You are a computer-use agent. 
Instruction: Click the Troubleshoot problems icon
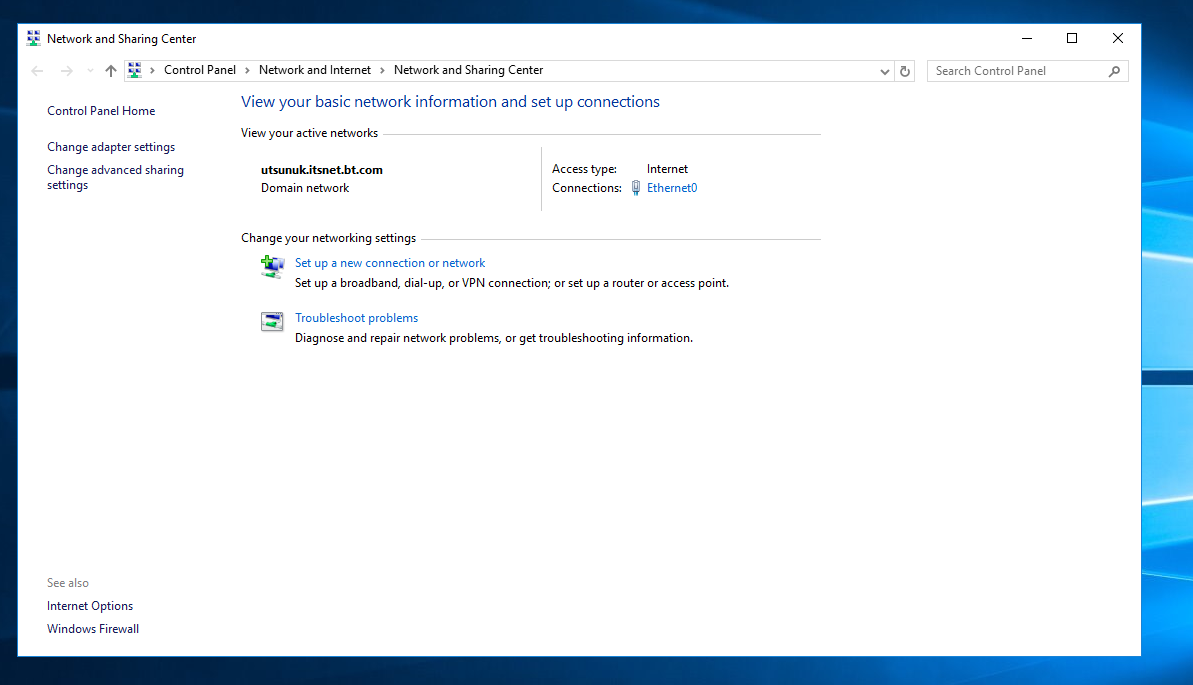[272, 321]
